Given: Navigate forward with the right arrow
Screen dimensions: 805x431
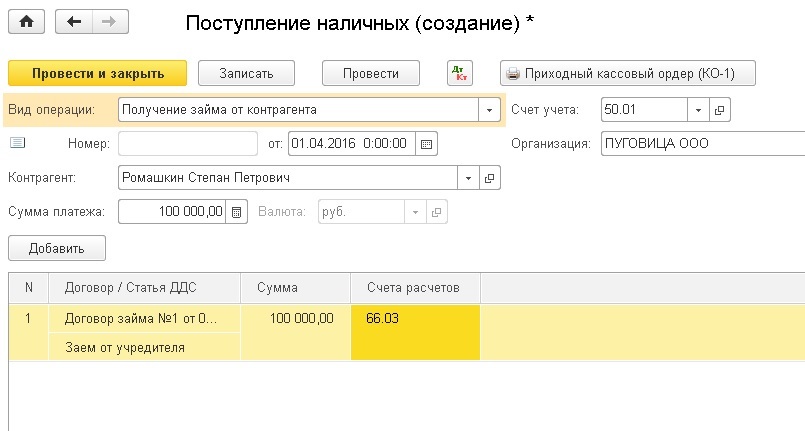Looking at the screenshot, I should pos(109,23).
